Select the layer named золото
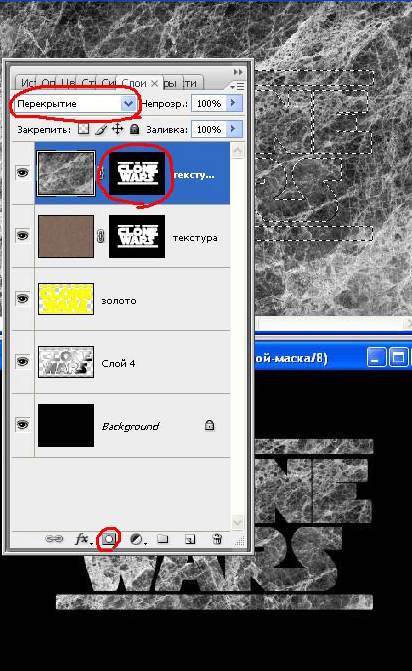This screenshot has width=412, height=671. click(119, 300)
